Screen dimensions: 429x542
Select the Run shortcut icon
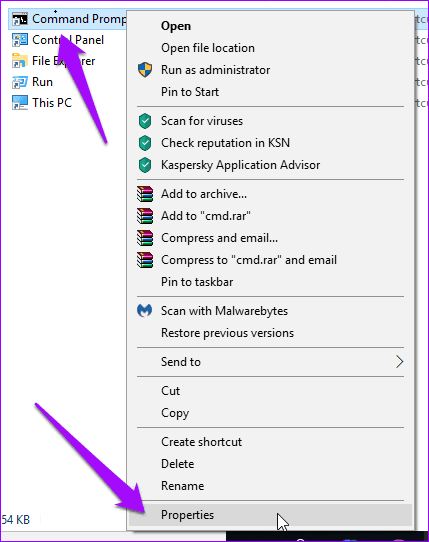click(x=19, y=82)
